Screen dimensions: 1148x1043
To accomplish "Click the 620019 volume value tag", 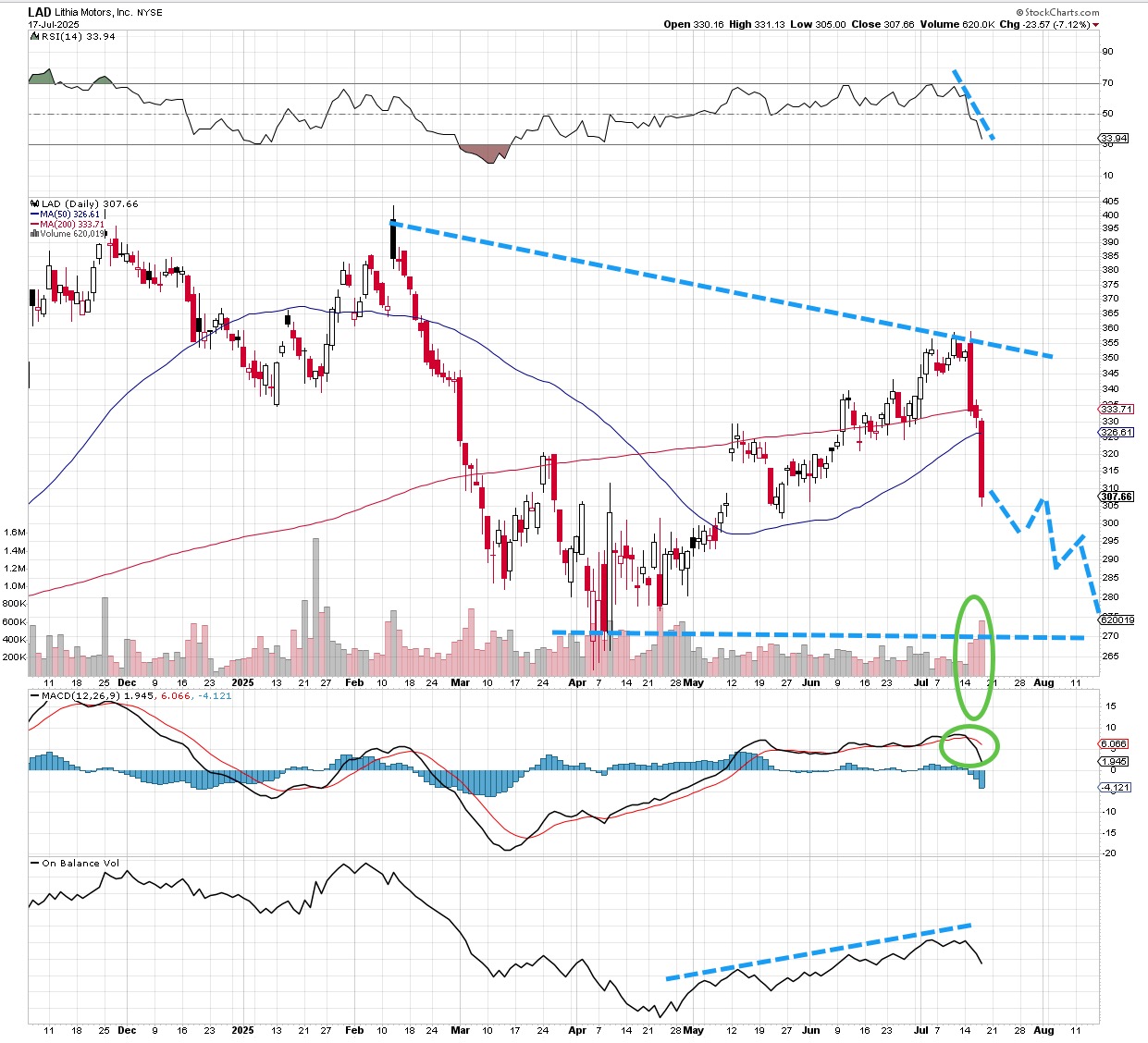I will [1117, 620].
